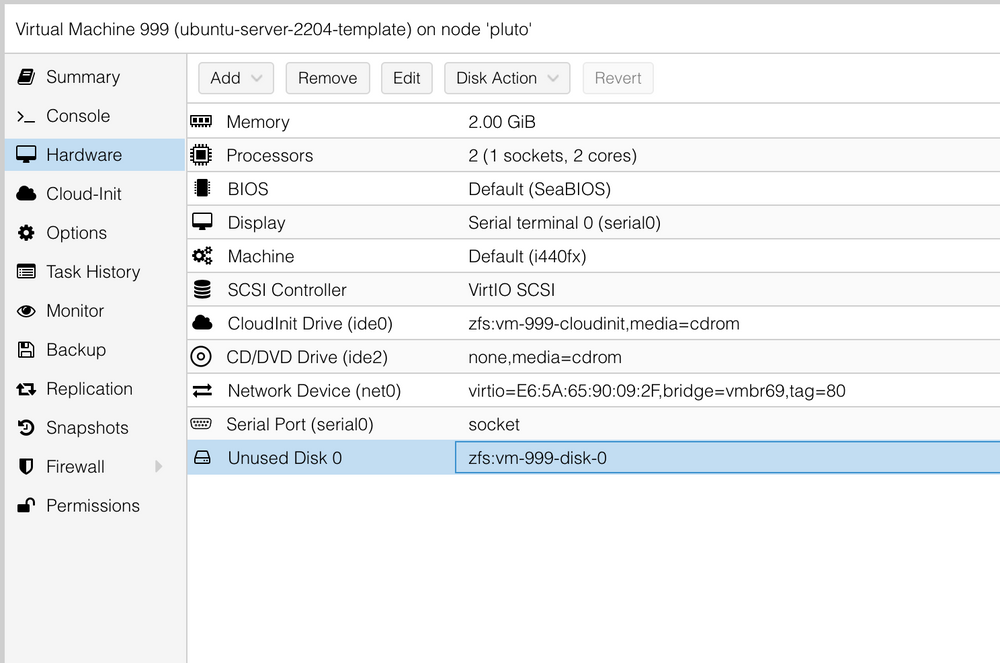This screenshot has width=1000, height=663.
Task: Open the Disk Action dropdown
Action: click(x=506, y=78)
